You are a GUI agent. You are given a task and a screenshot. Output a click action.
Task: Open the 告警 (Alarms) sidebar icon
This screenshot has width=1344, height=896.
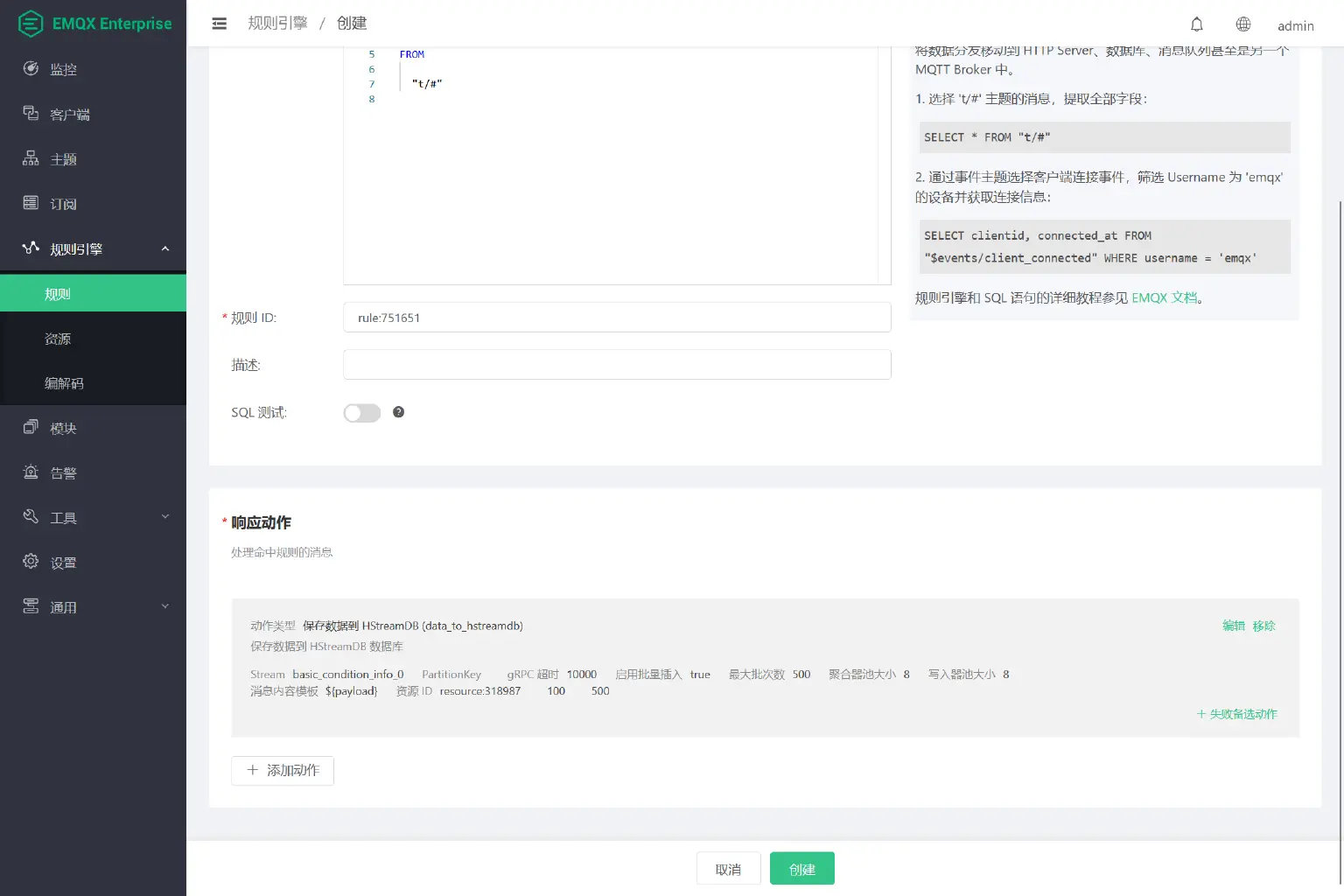click(x=31, y=472)
